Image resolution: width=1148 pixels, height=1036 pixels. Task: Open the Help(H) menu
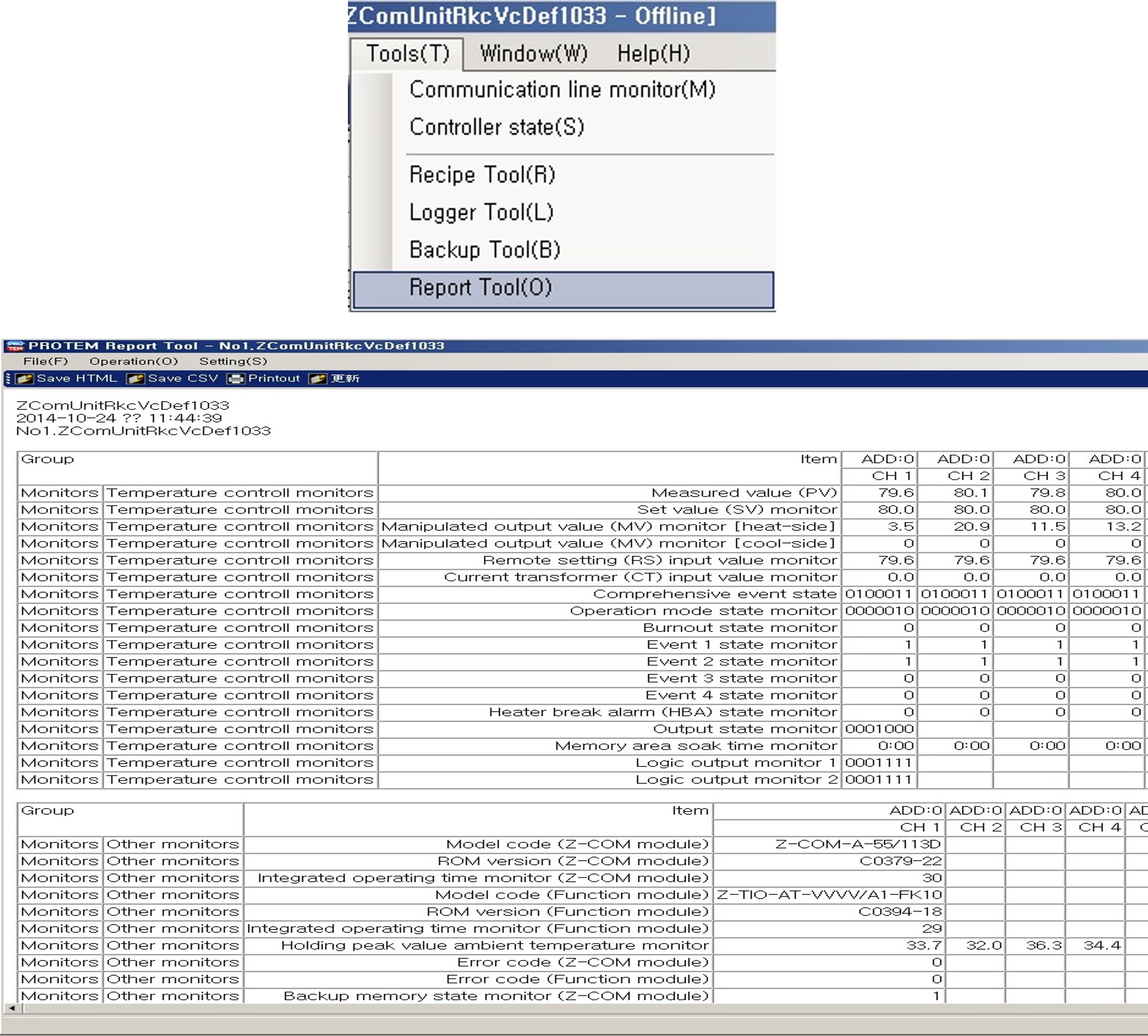pyautogui.click(x=653, y=54)
